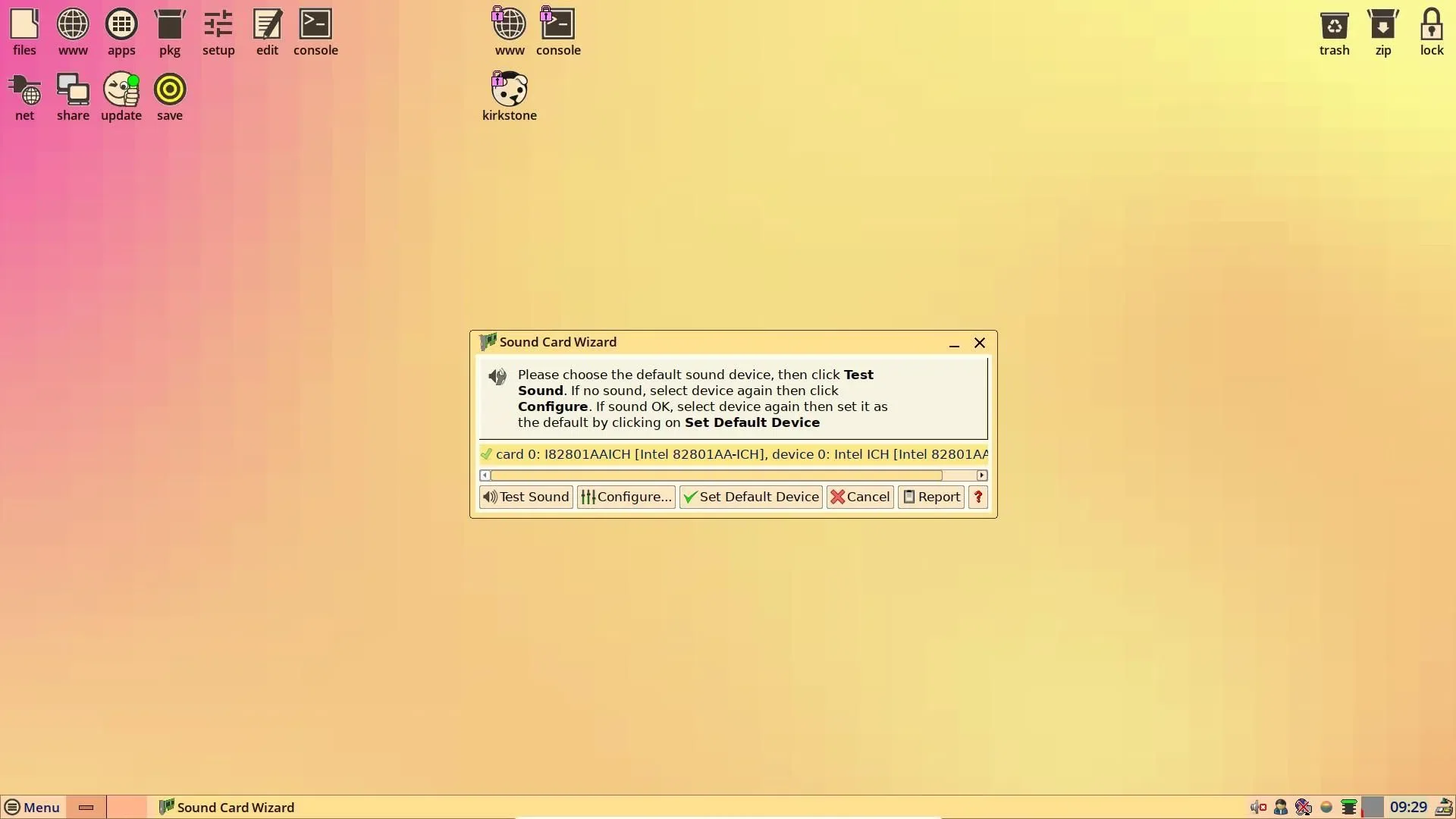Click the device list right scroll arrow
Image resolution: width=1456 pixels, height=819 pixels.
pyautogui.click(x=982, y=475)
